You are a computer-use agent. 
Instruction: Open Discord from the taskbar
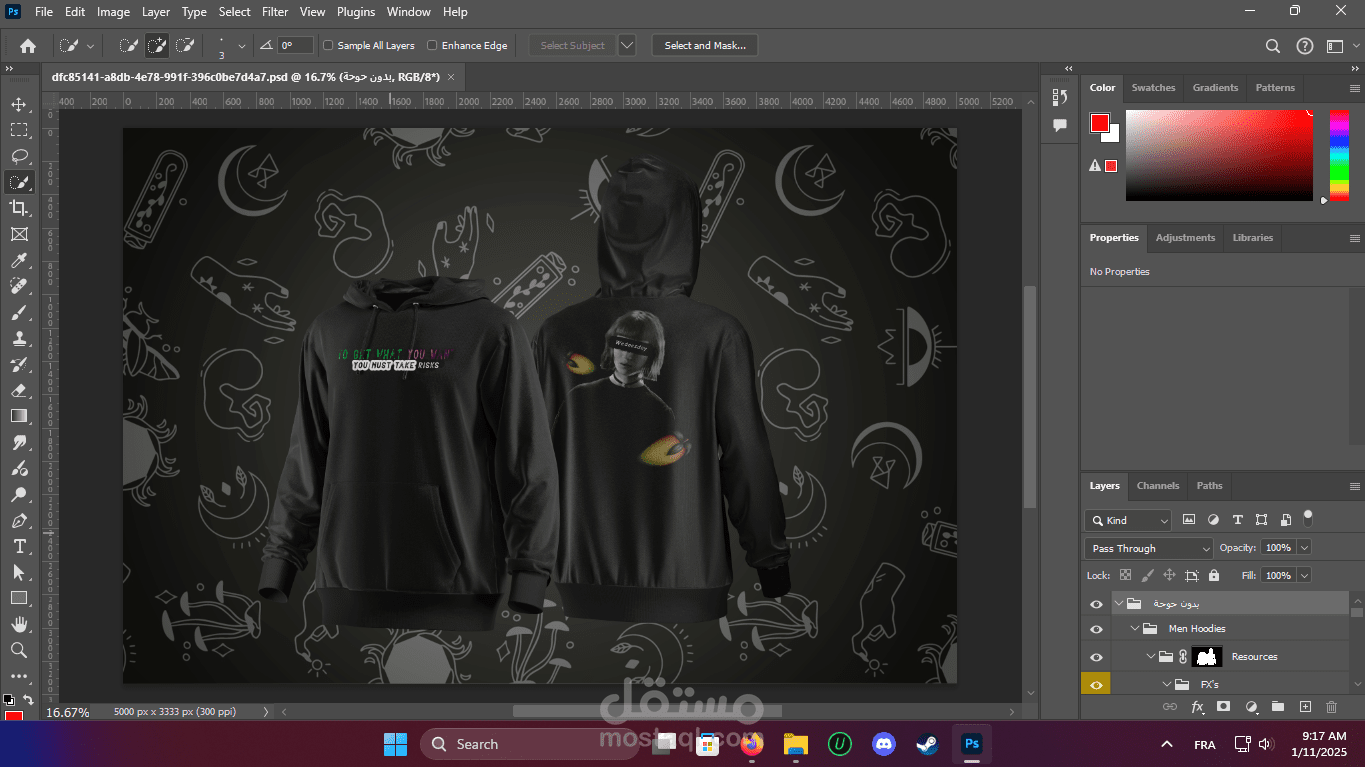884,744
